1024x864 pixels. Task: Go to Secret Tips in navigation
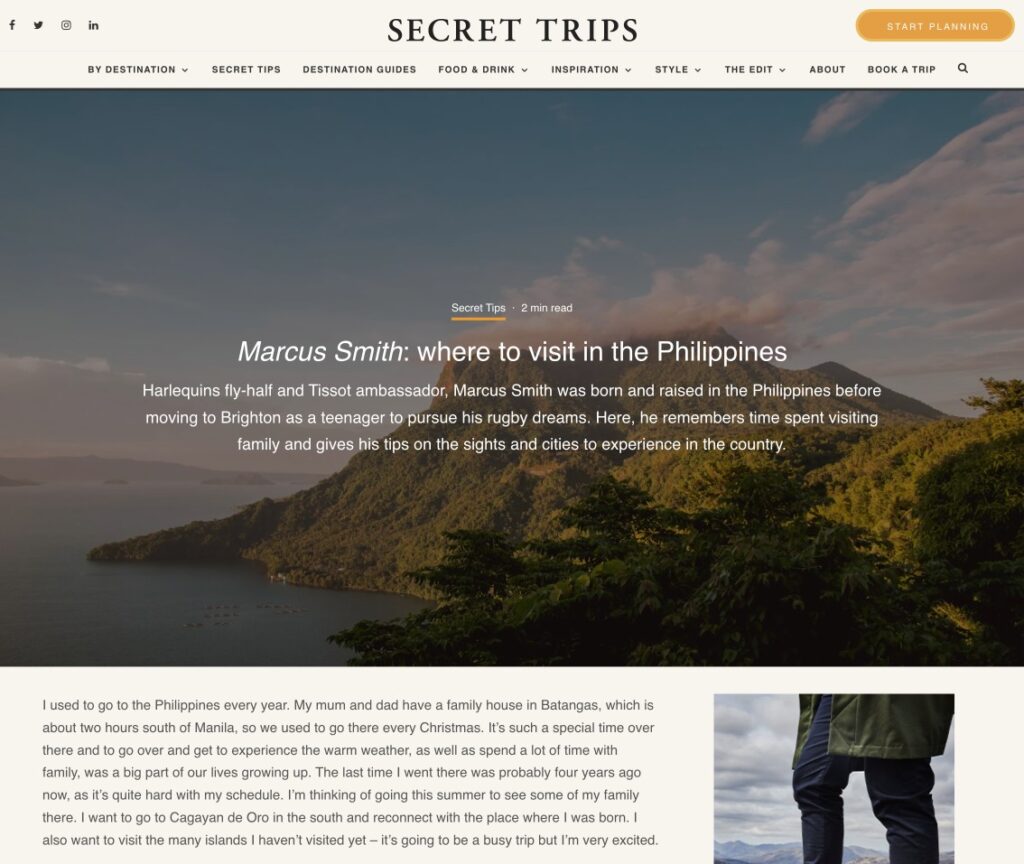pos(246,69)
